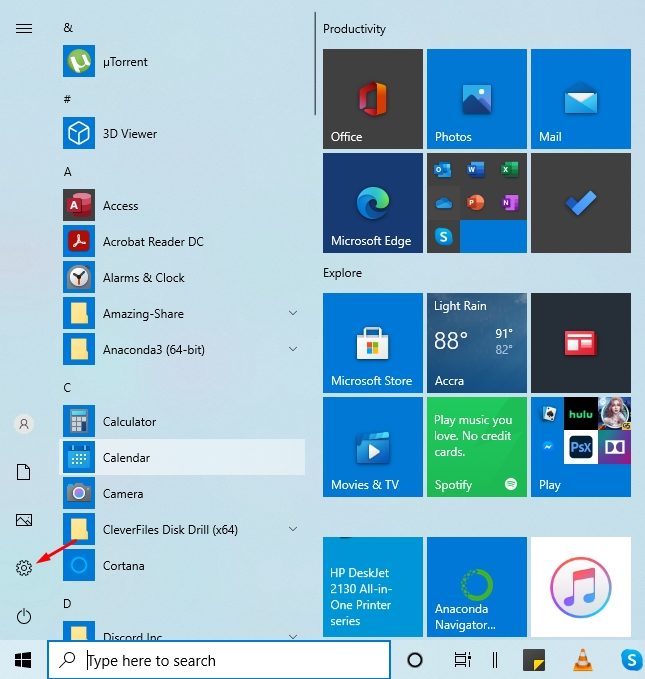Launch Microsoft Edge tile
The width and height of the screenshot is (645, 679).
click(x=373, y=203)
